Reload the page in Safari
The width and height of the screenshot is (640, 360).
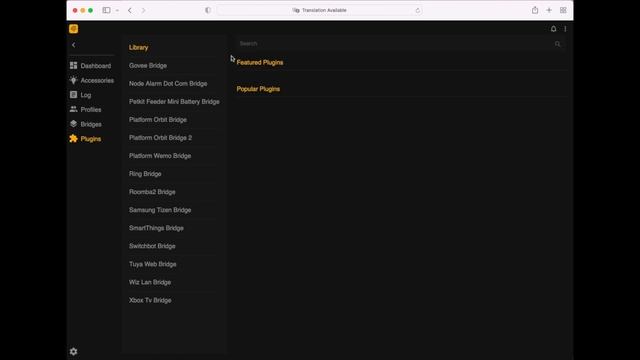[417, 11]
